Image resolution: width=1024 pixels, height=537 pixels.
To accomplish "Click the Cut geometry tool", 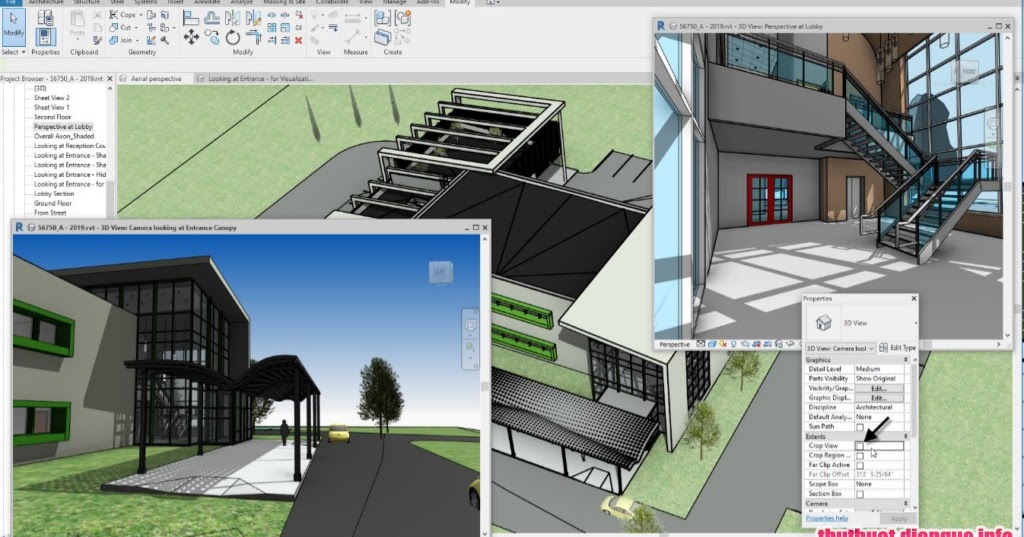I will [120, 27].
